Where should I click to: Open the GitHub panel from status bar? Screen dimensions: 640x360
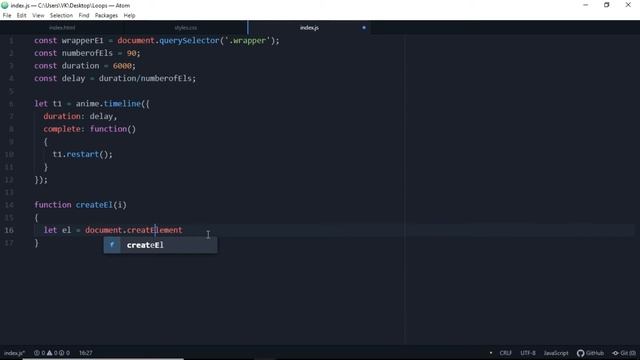point(590,353)
